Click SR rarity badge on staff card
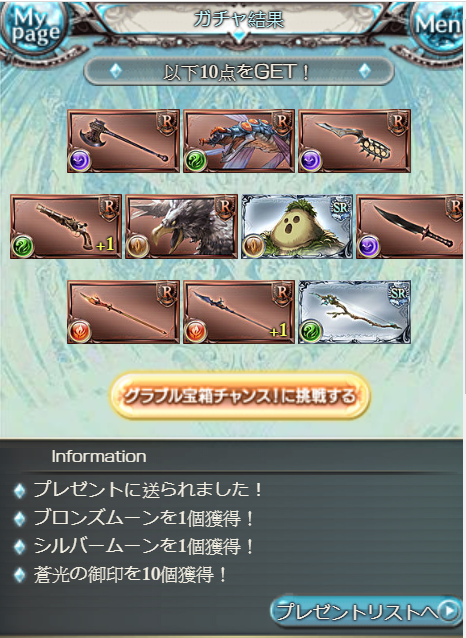Image resolution: width=466 pixels, height=638 pixels. 398,295
